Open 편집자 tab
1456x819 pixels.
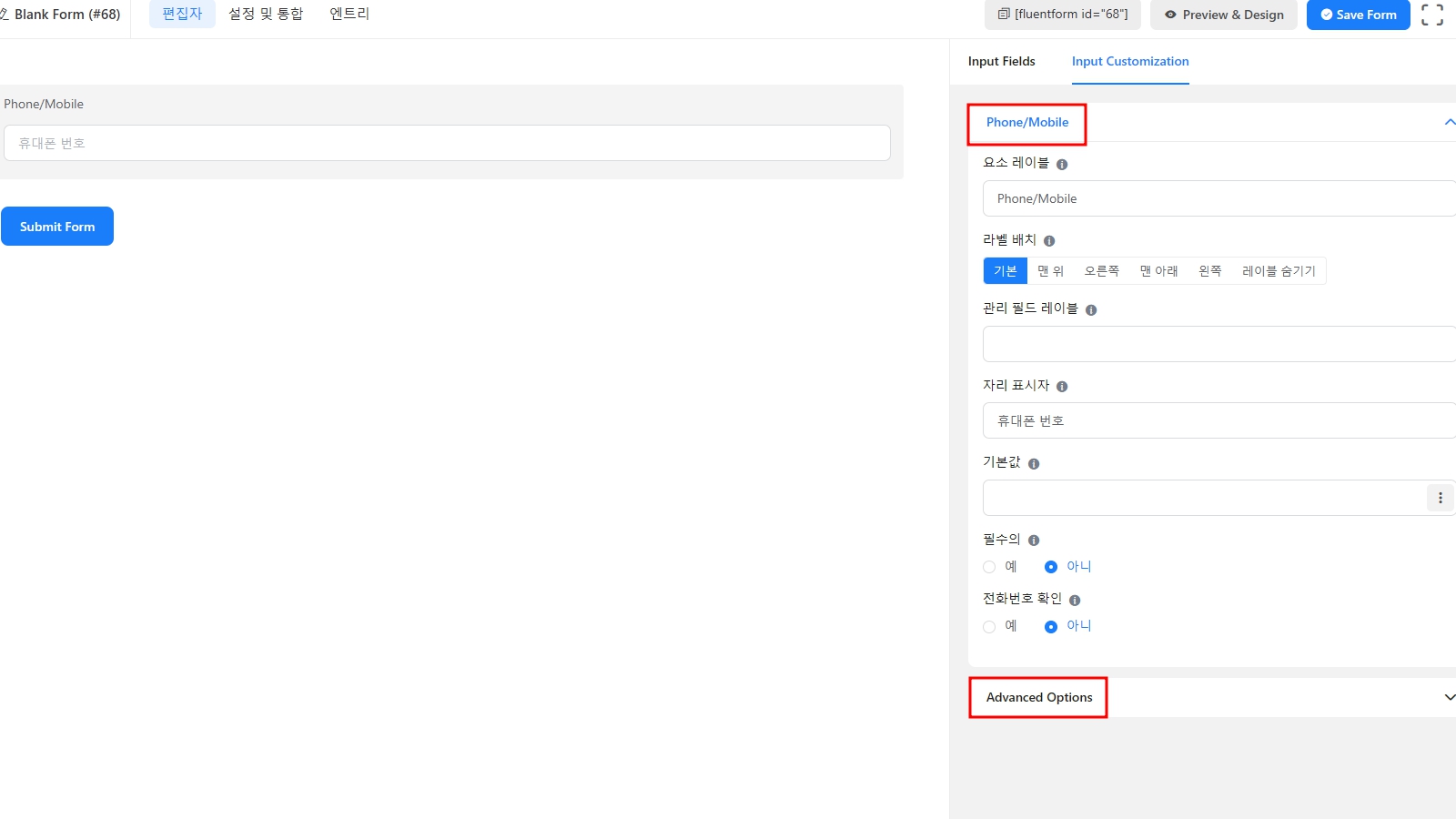pos(182,14)
